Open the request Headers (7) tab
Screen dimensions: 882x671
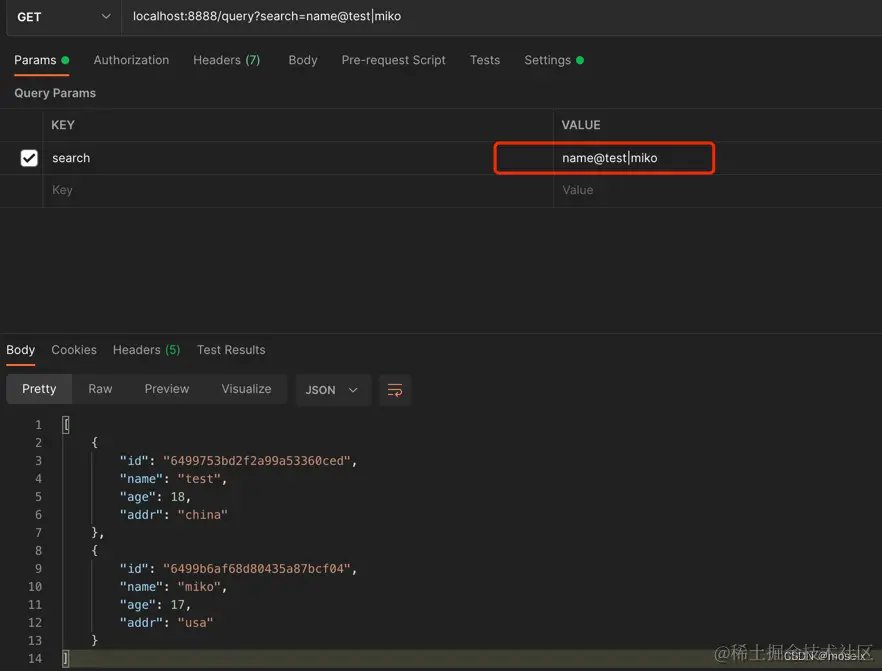point(227,60)
